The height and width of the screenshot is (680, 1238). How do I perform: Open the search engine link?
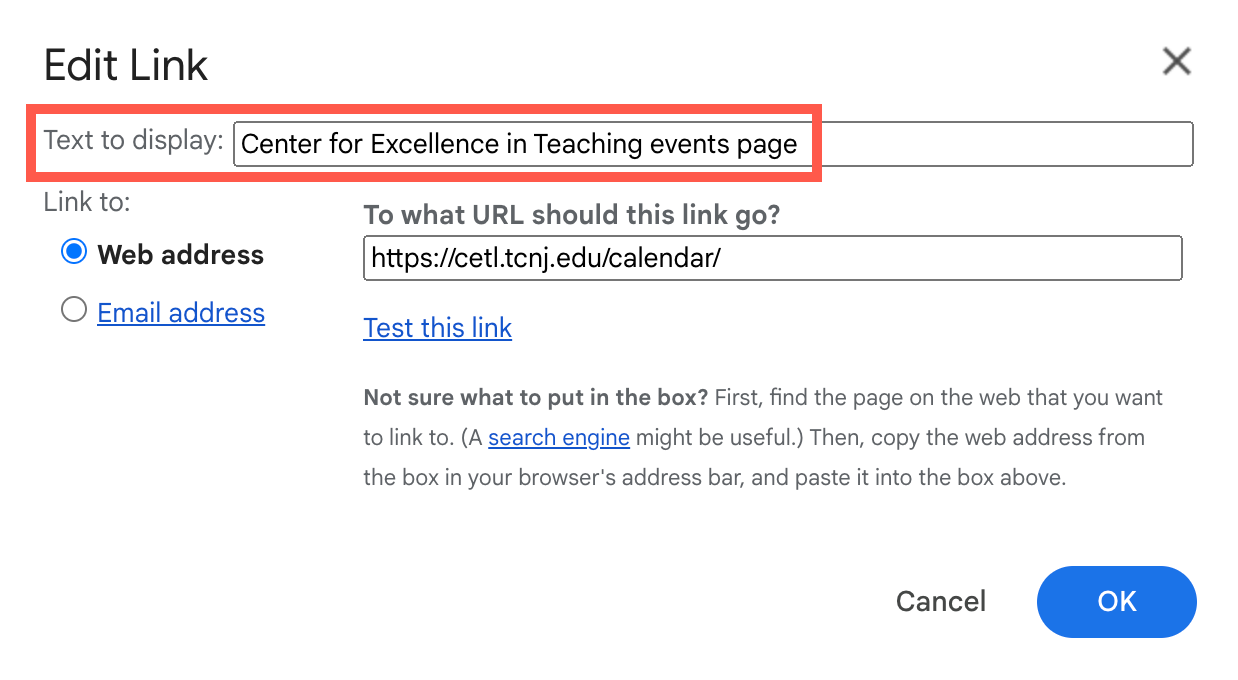click(x=558, y=437)
